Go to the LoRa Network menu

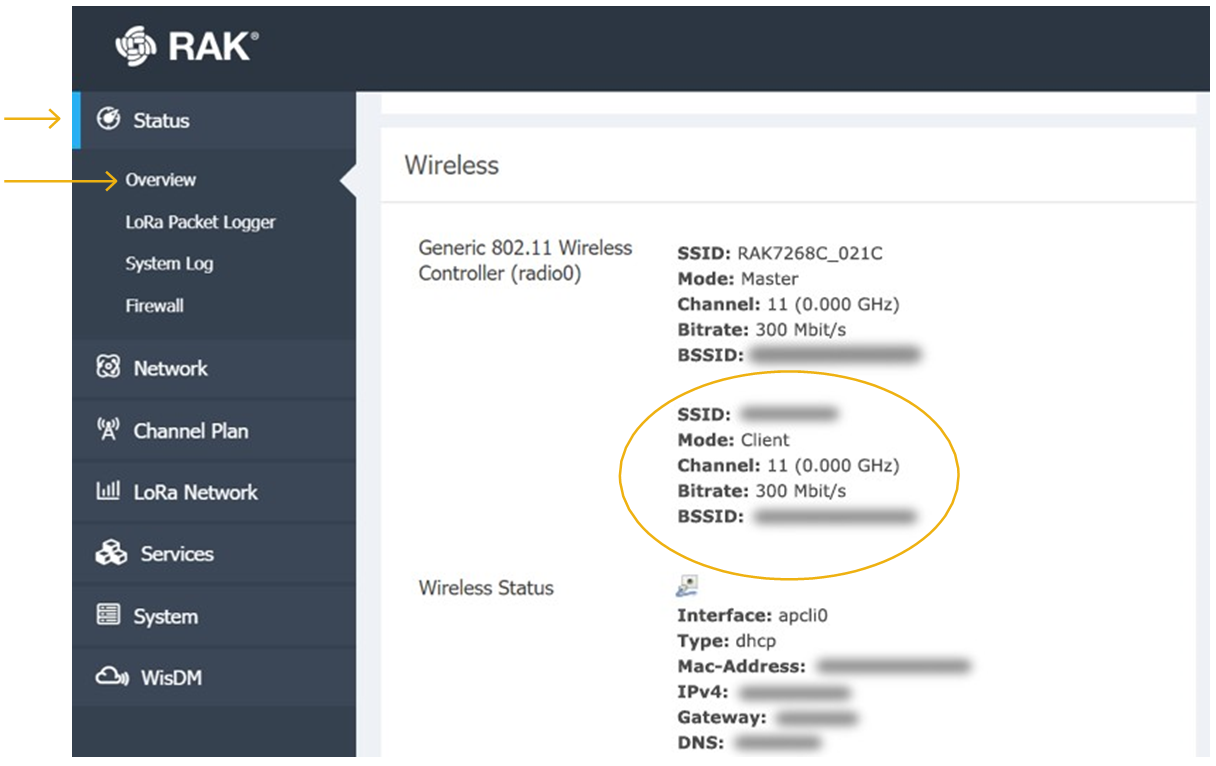pos(214,492)
